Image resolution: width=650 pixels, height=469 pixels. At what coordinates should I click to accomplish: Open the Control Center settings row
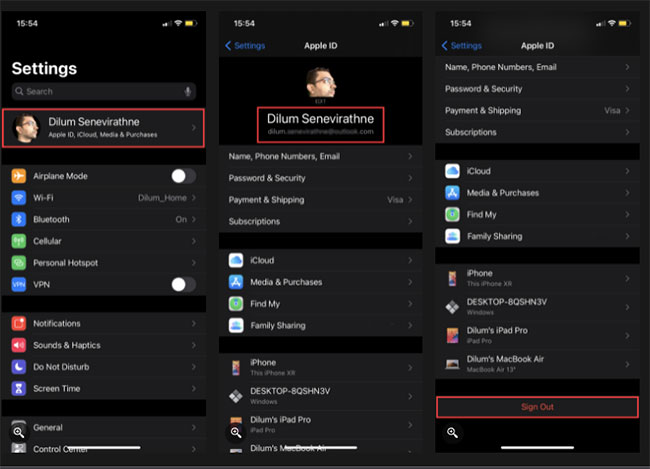tap(104, 448)
